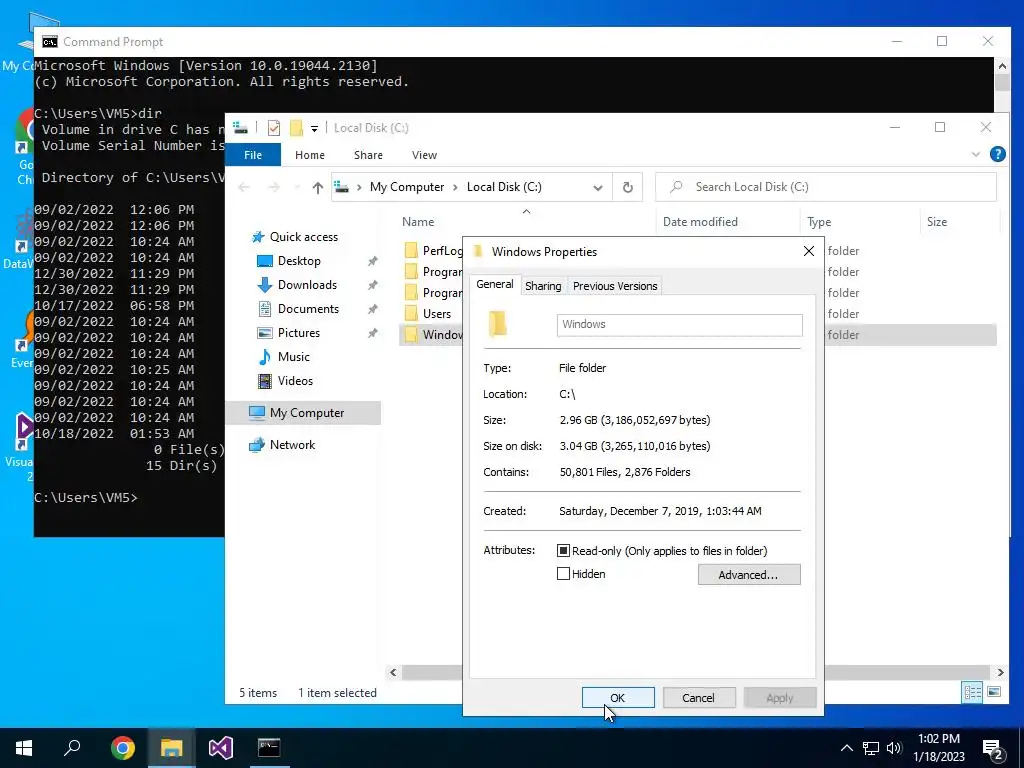Open Explorer Help icon
Viewport: 1024px width, 768px height.
click(x=997, y=154)
